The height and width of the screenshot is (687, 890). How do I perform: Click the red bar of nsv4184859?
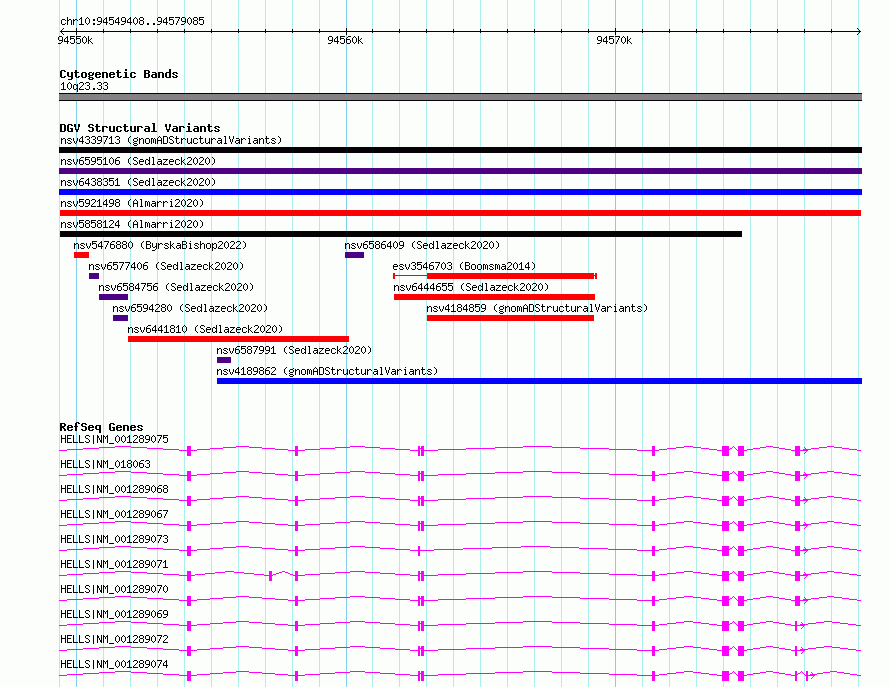click(x=510, y=318)
